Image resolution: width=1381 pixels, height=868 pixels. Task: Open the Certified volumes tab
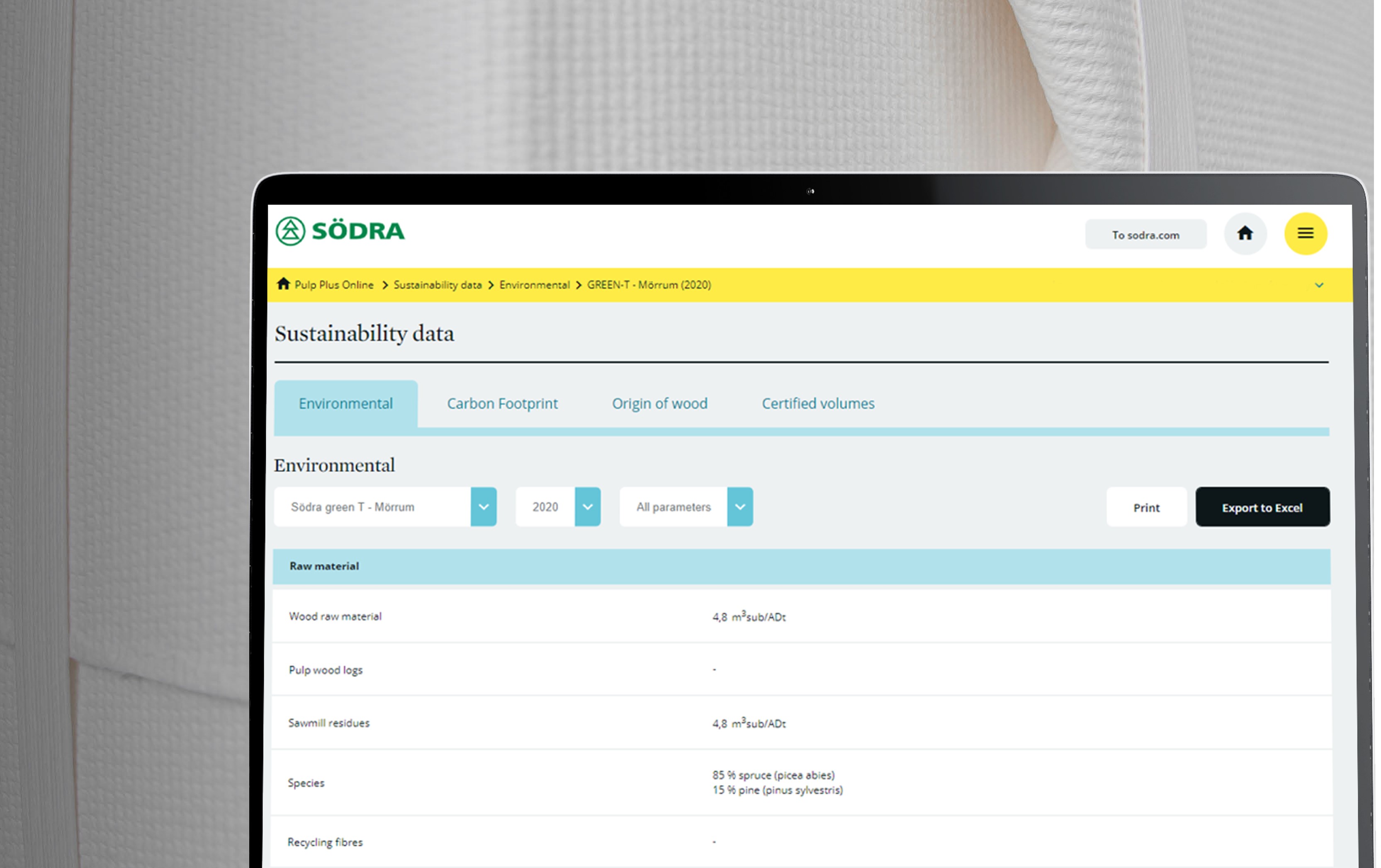click(x=817, y=404)
